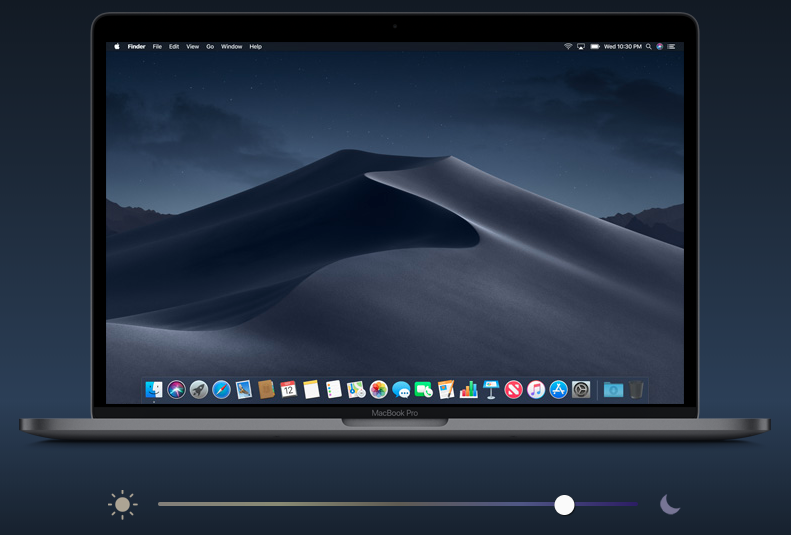Open System Preferences from the dock
791x535 pixels.
tap(581, 390)
